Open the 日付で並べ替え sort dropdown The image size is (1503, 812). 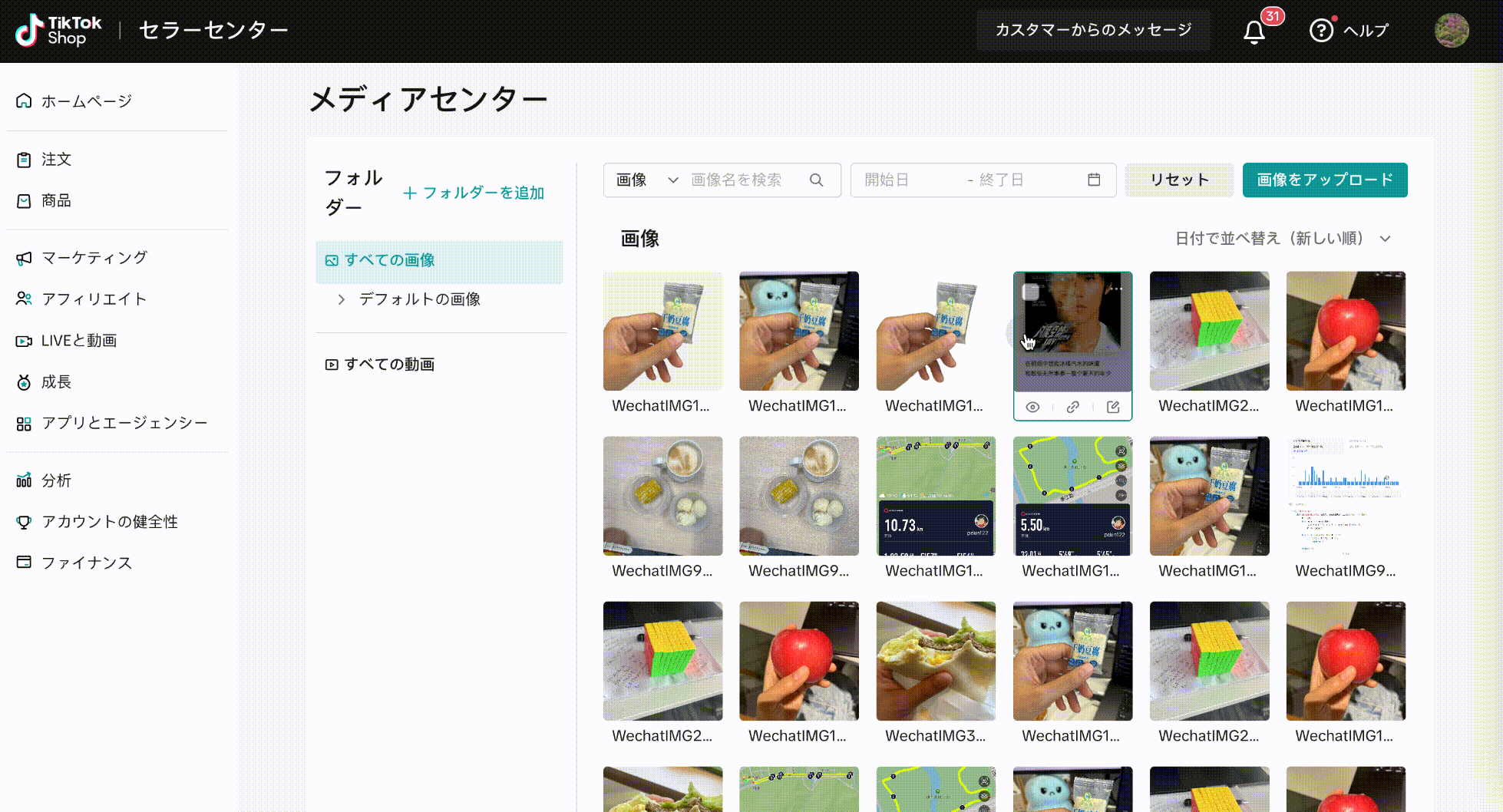[x=1283, y=239]
